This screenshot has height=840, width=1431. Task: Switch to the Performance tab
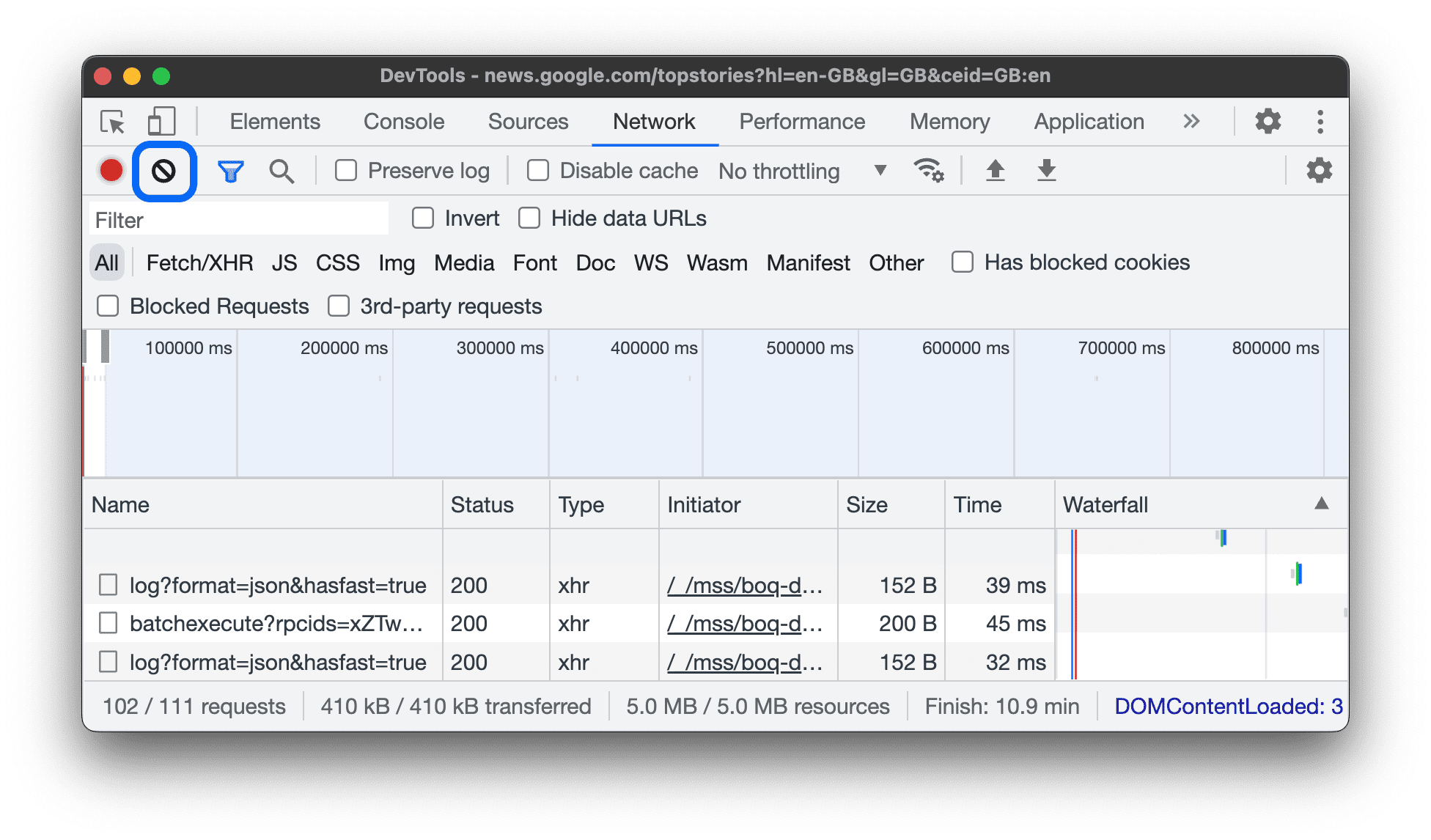click(x=801, y=120)
